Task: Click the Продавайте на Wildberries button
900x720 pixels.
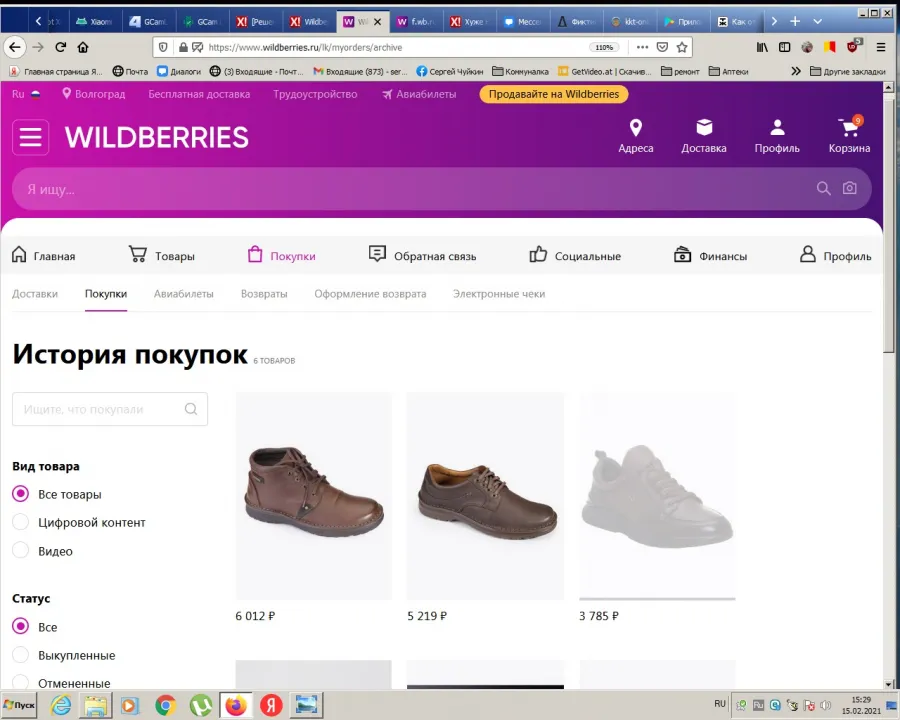Action: tap(554, 94)
